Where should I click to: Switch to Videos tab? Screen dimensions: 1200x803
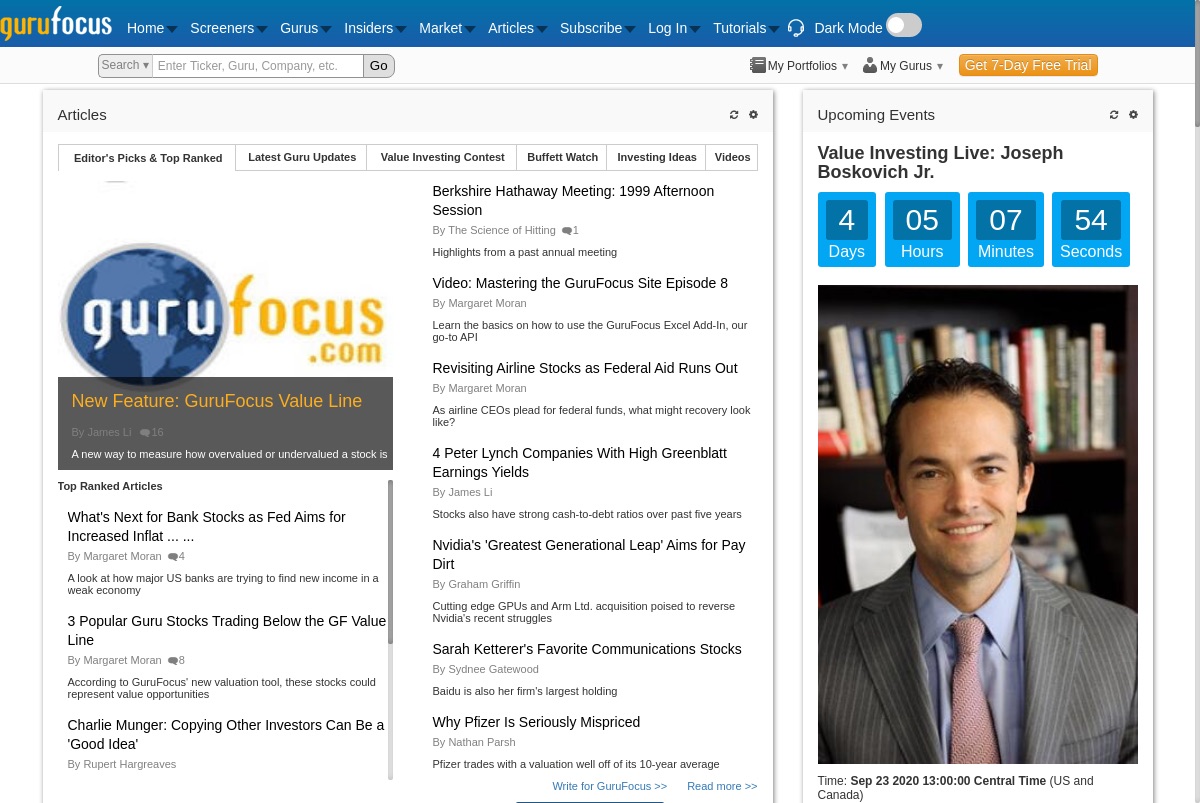(732, 157)
